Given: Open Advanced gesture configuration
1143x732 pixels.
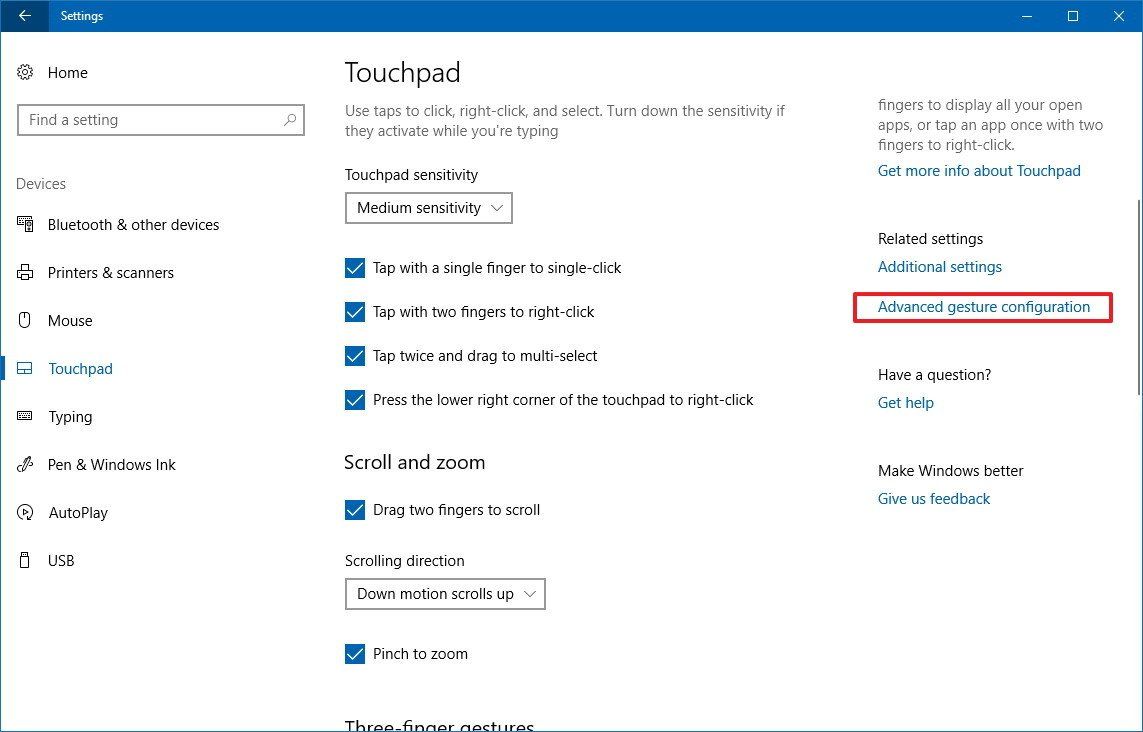Looking at the screenshot, I should tap(983, 307).
